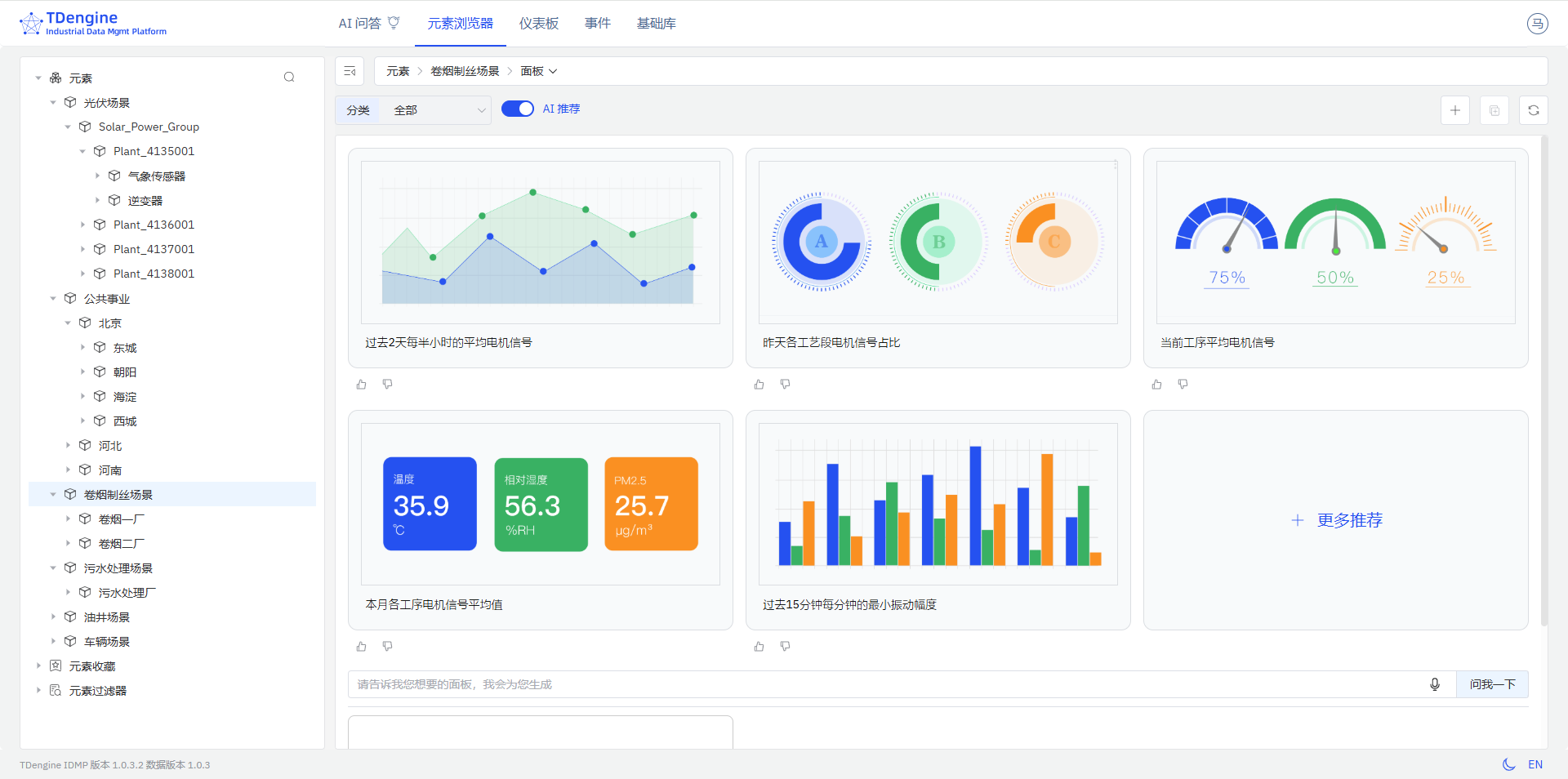
Task: Search the element tree with magnifier icon
Action: [289, 78]
